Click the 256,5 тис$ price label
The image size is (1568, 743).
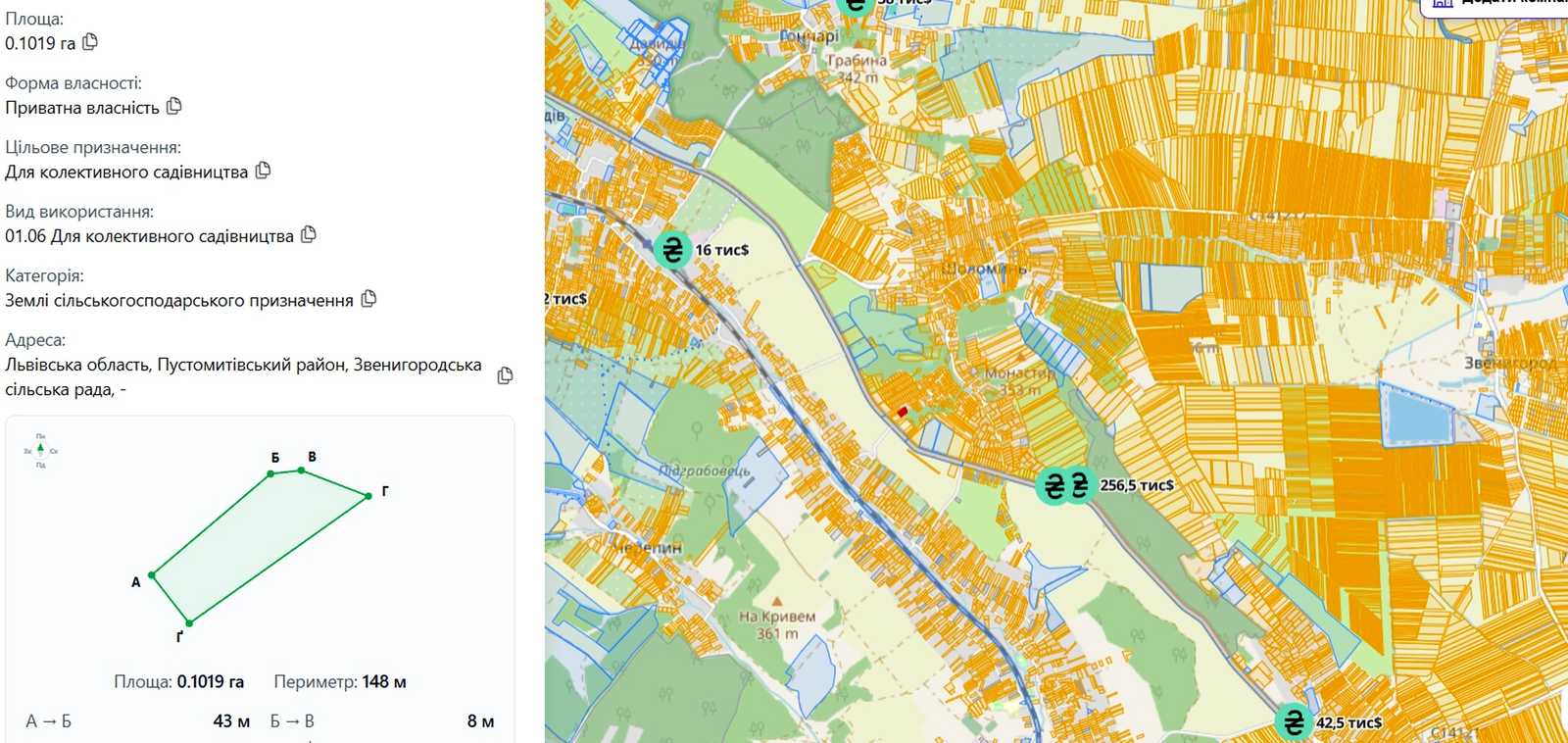click(1137, 485)
